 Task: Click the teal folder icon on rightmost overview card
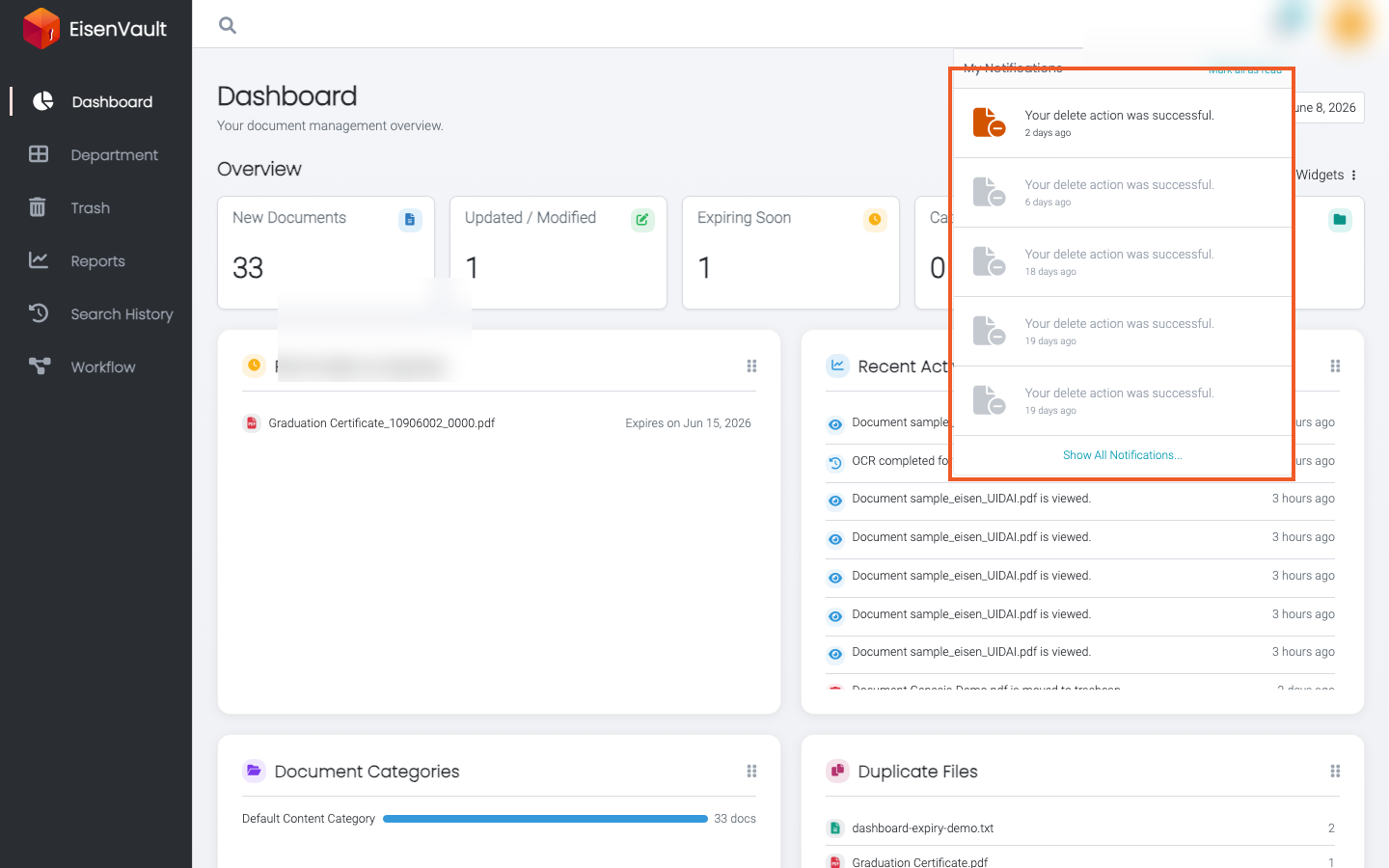point(1340,220)
